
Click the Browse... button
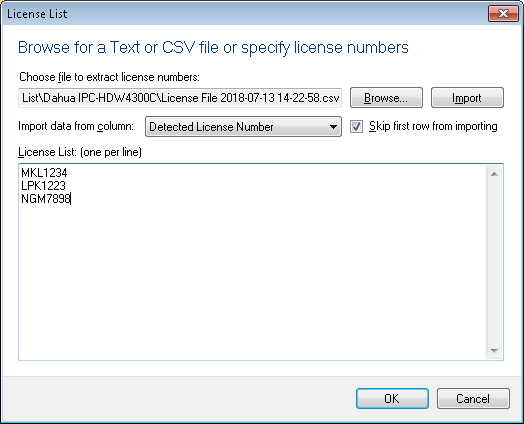click(x=386, y=98)
